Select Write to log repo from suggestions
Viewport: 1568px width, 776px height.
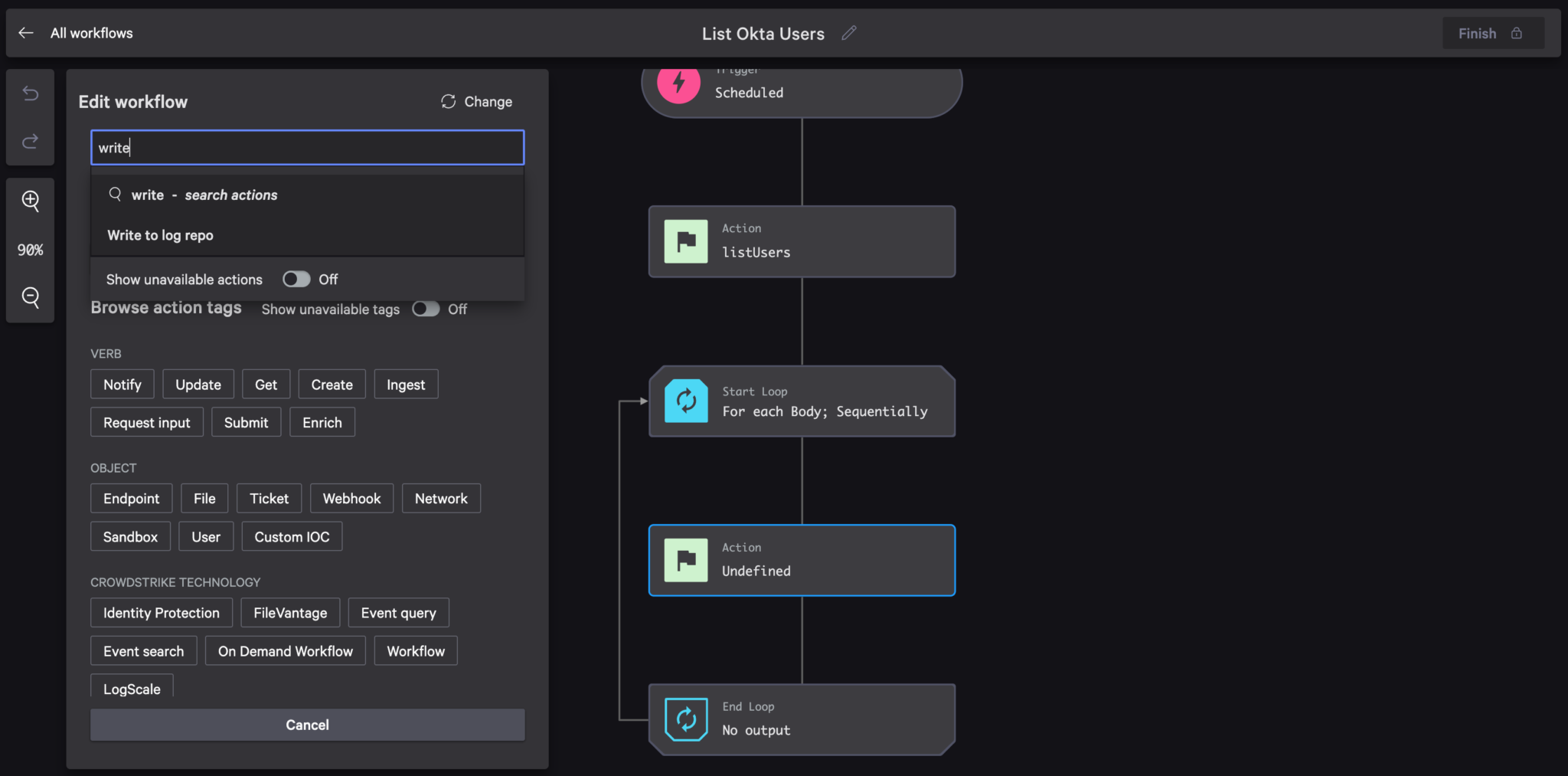[x=160, y=235]
